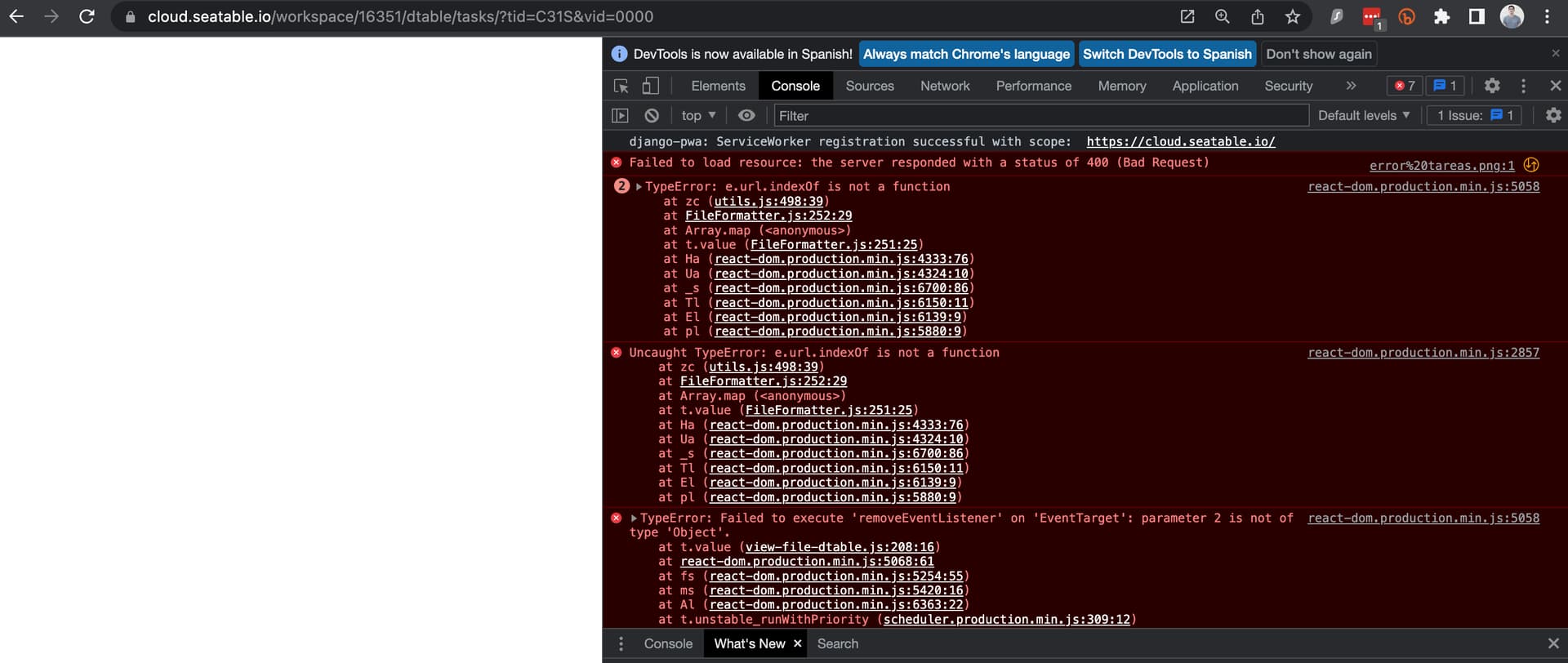Click the share page icon in address bar
The height and width of the screenshot is (663, 1568).
(x=1258, y=16)
